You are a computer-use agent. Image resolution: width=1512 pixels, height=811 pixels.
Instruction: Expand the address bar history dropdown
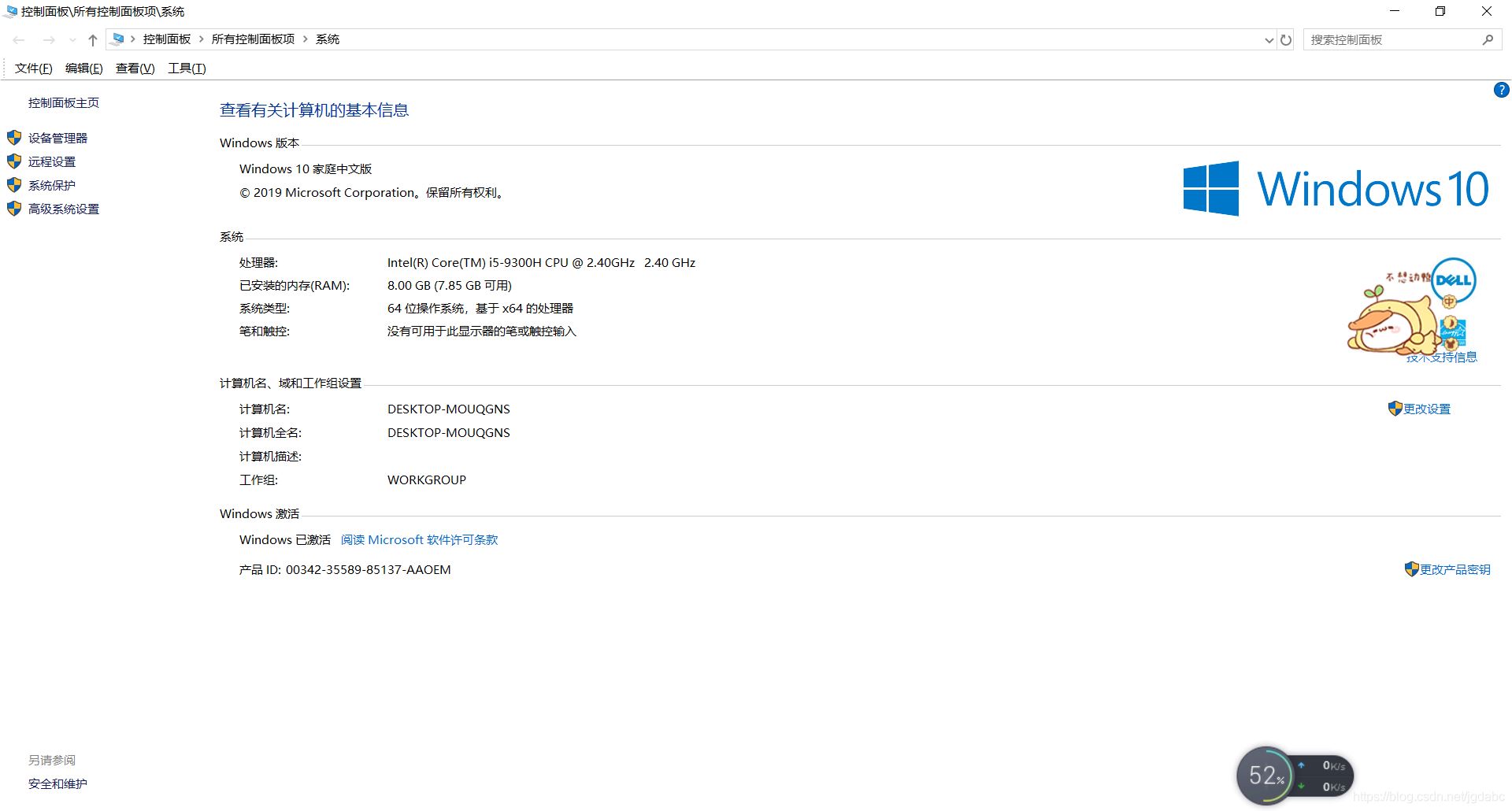click(x=1269, y=40)
